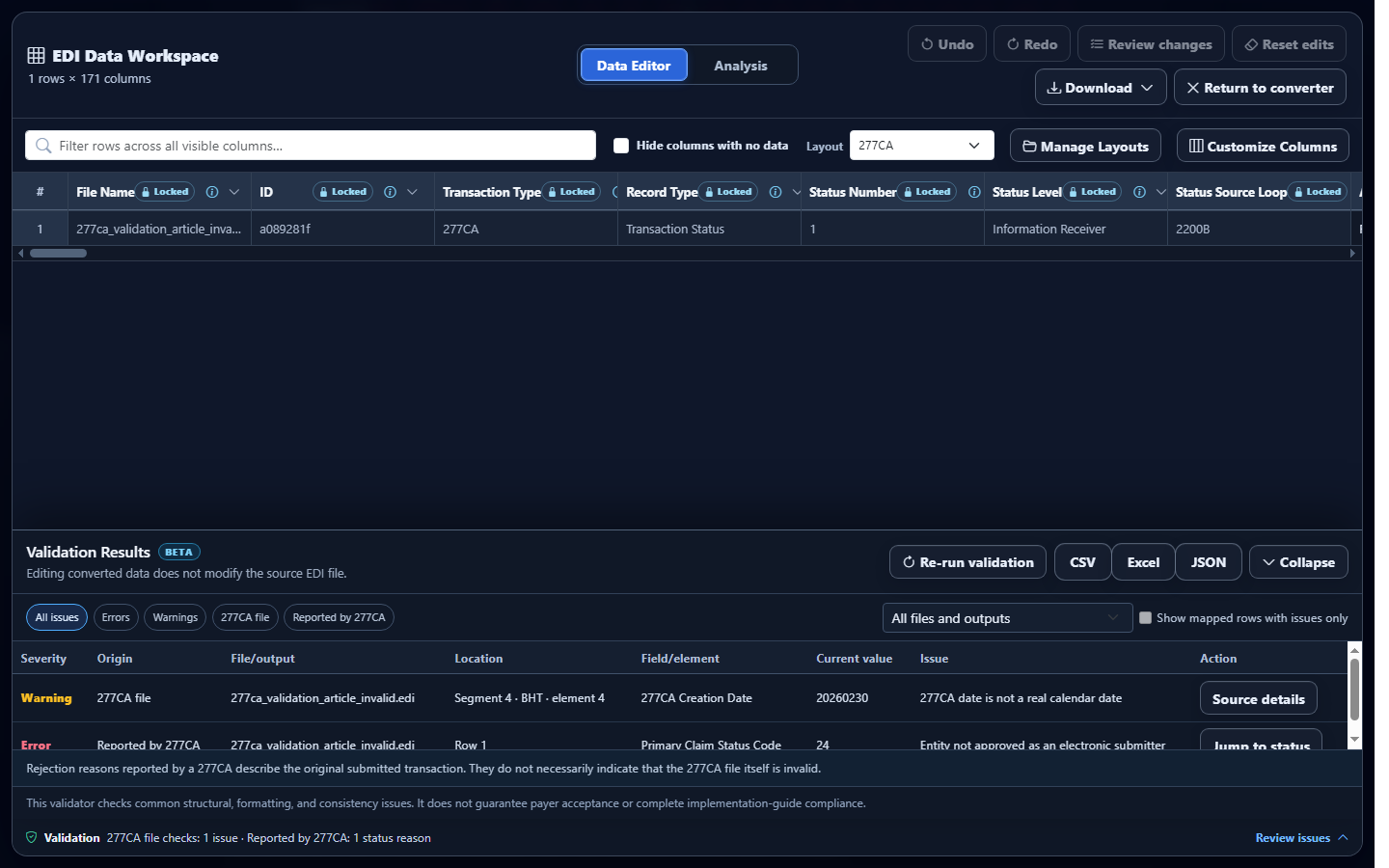
Task: Click the EDI Data Workspace grid icon
Action: coord(36,56)
